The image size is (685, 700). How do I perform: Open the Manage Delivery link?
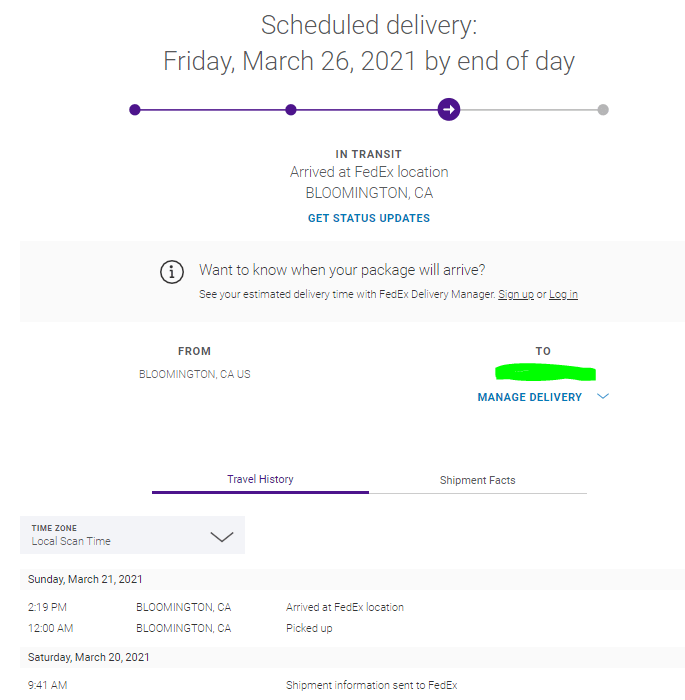click(x=529, y=397)
